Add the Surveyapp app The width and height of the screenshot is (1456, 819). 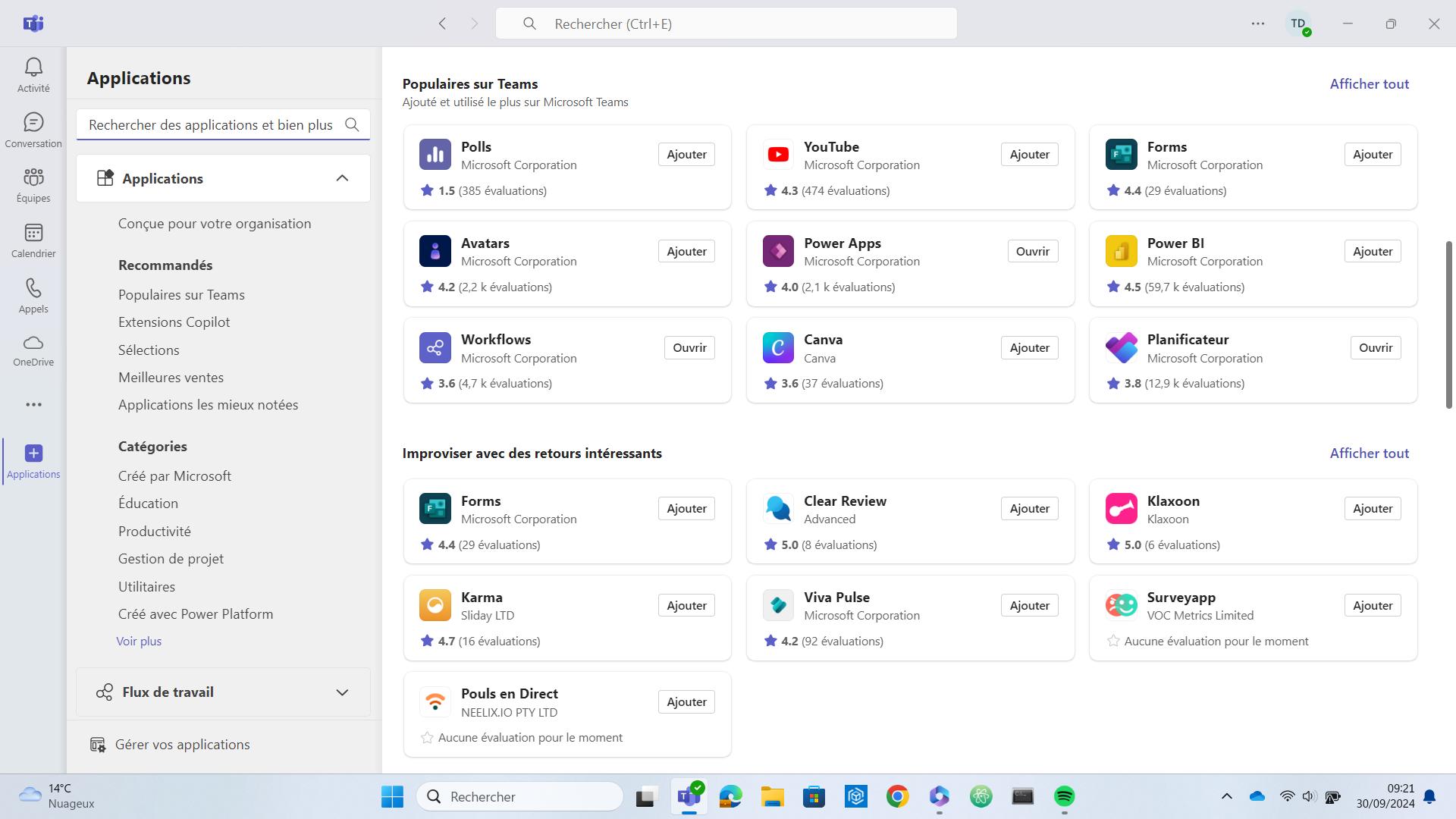point(1373,605)
